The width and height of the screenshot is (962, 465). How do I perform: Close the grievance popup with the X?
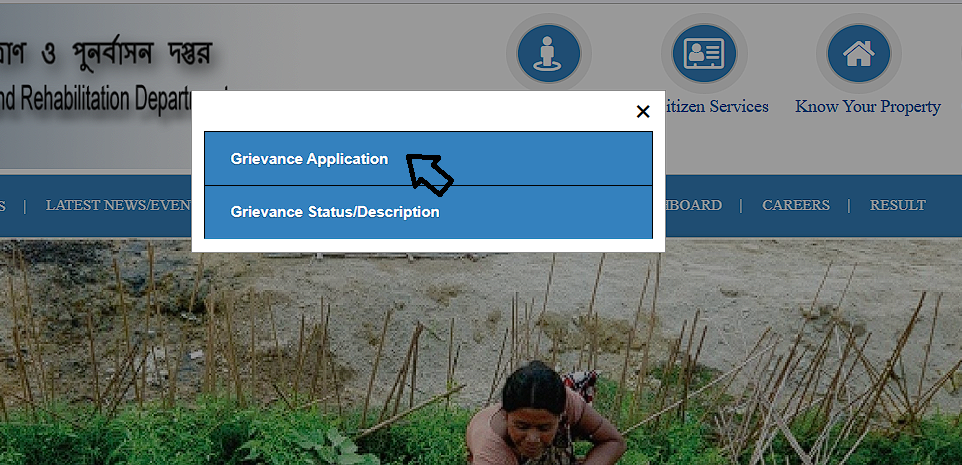642,112
